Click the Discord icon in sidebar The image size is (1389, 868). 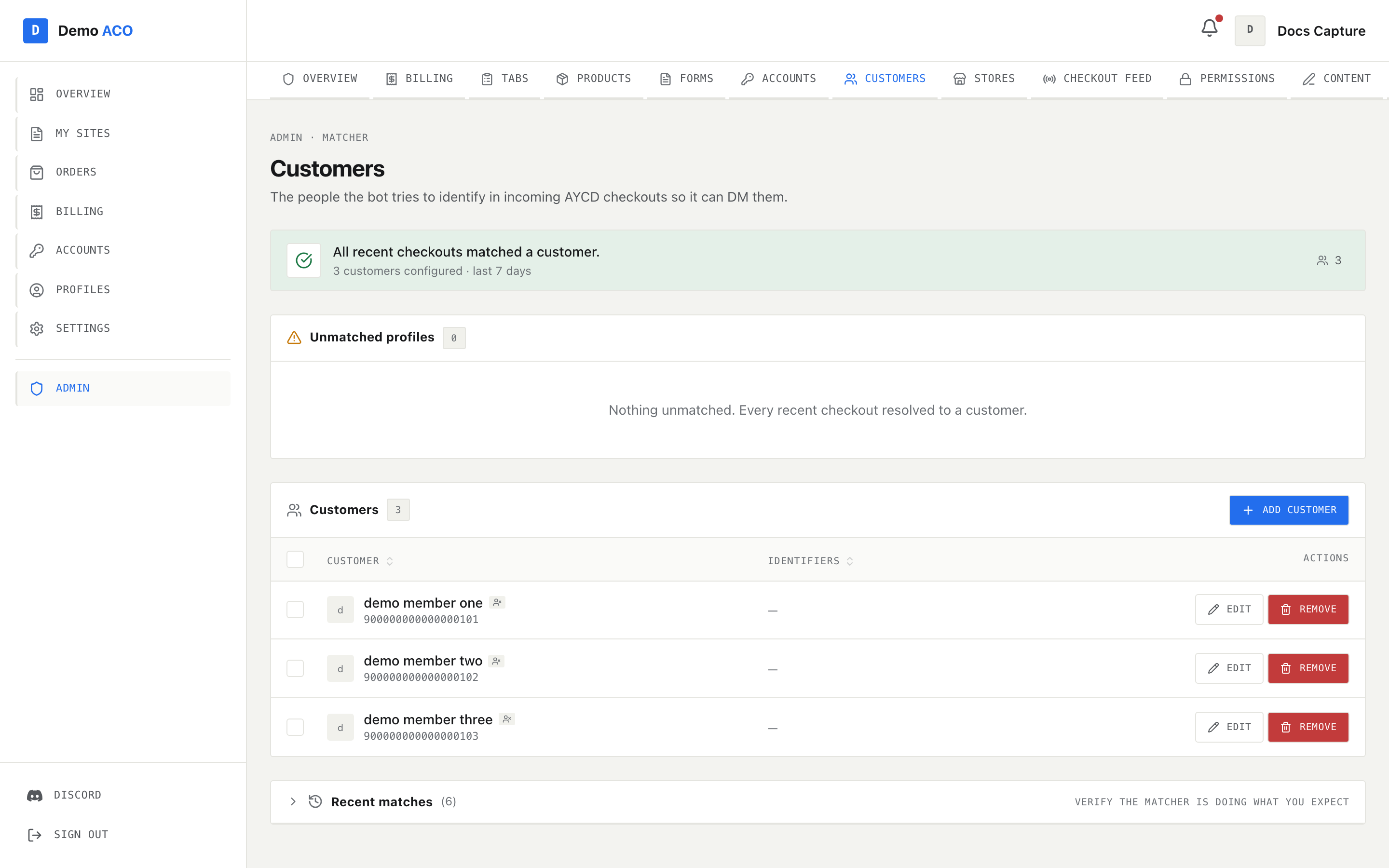(35, 795)
